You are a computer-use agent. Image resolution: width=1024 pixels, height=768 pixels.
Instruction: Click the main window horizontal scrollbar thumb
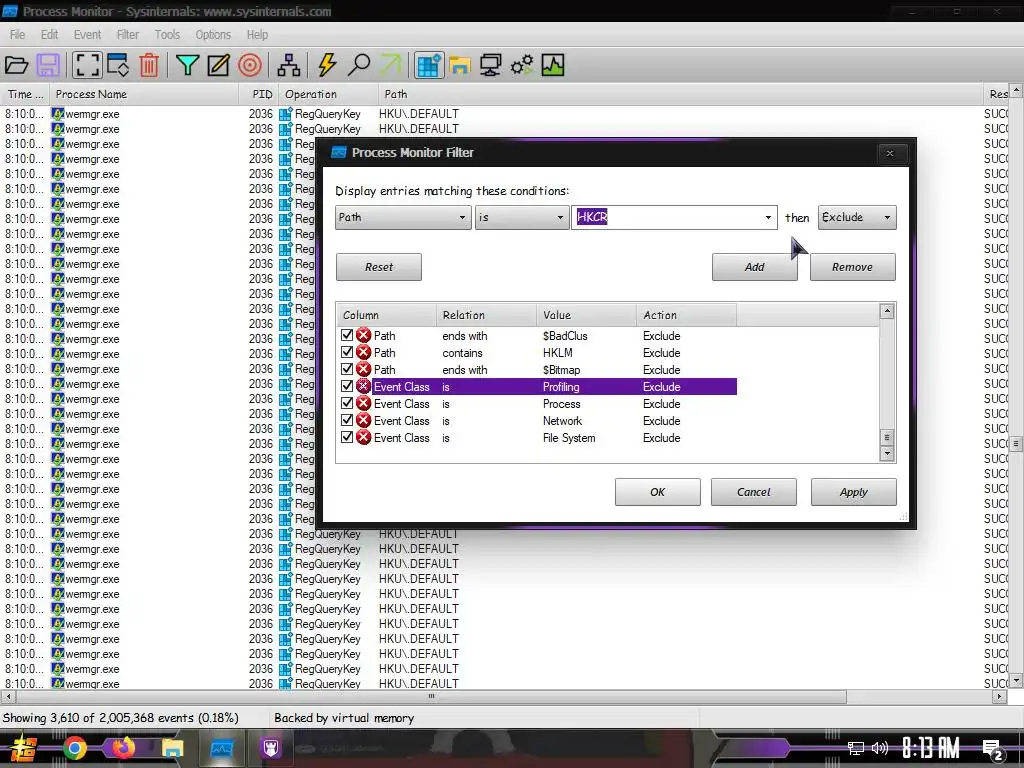coord(431,696)
